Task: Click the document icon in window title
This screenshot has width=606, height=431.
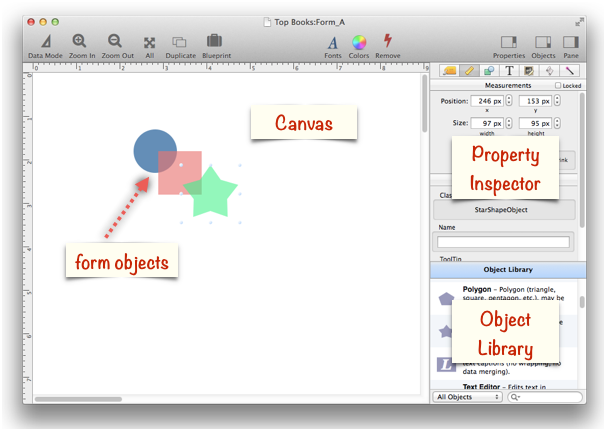Action: pyautogui.click(x=267, y=22)
